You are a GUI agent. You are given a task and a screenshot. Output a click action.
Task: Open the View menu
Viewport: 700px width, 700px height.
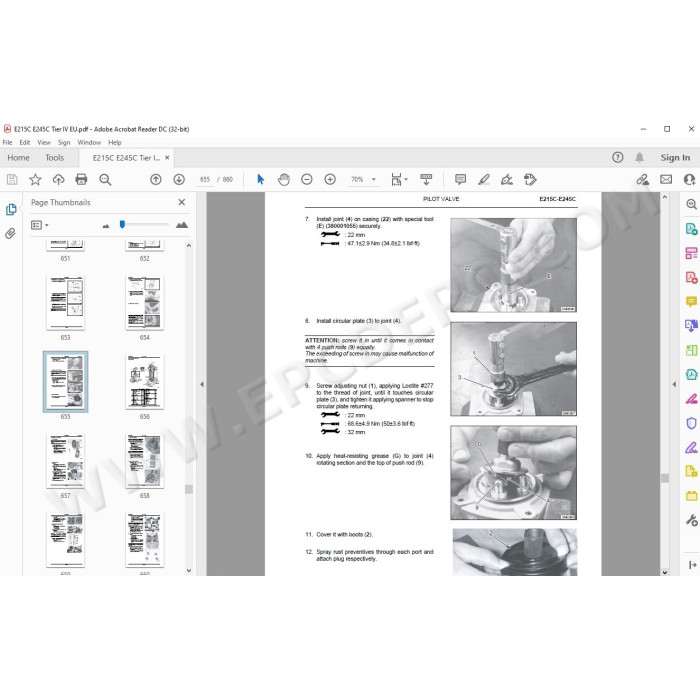coord(44,142)
